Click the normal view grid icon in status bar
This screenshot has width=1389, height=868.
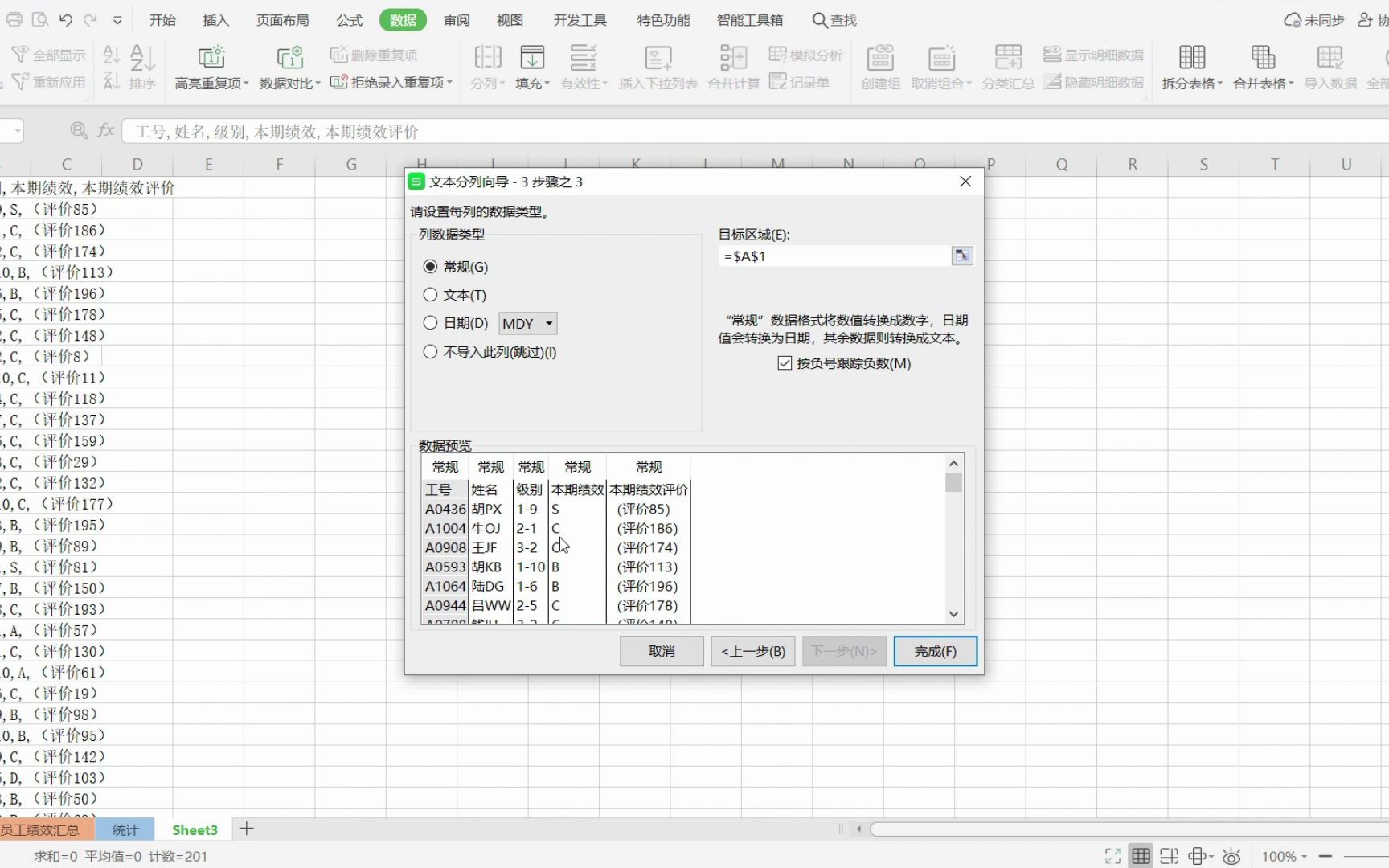pyautogui.click(x=1141, y=856)
